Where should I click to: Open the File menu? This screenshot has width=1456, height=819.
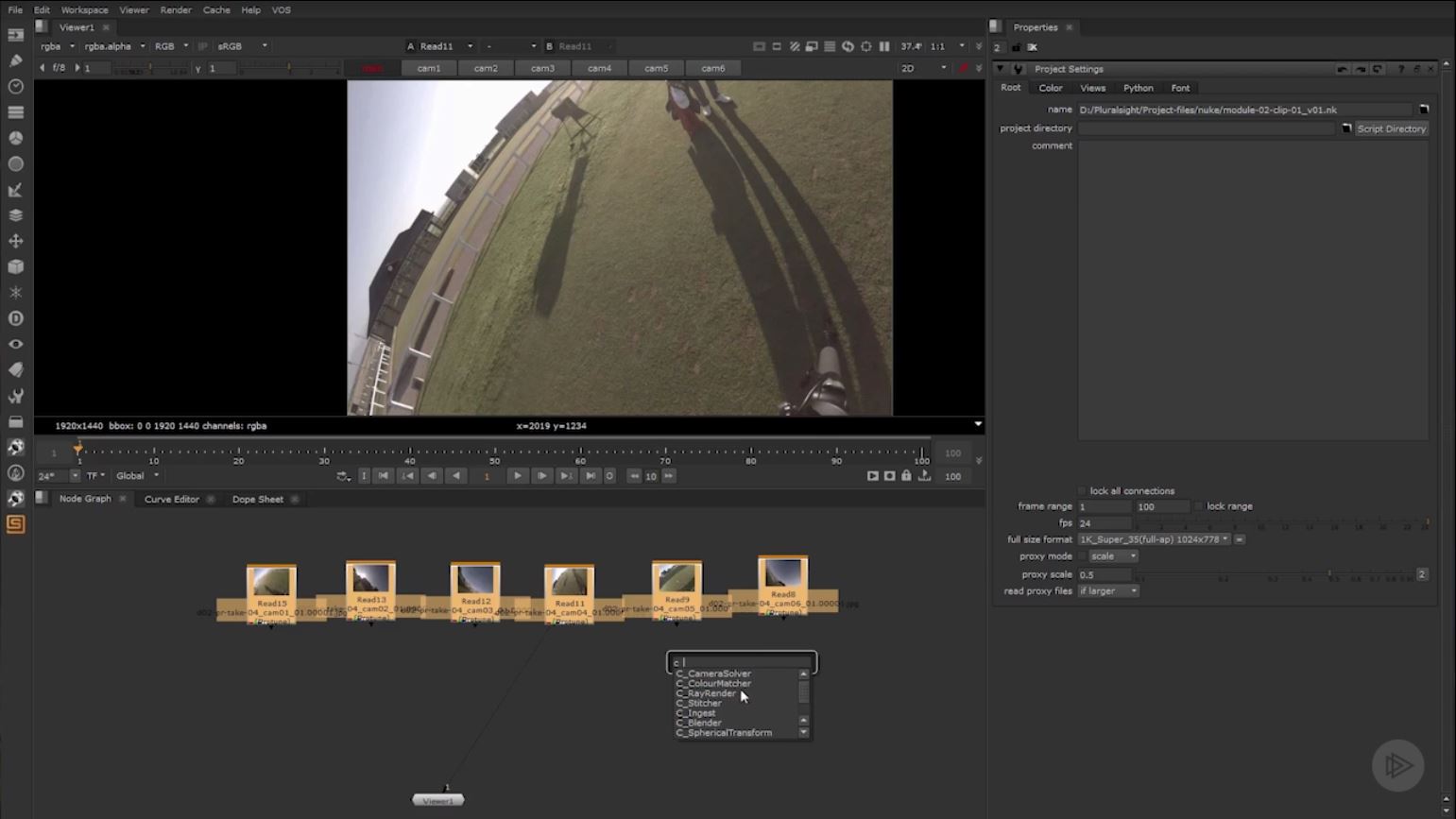coord(15,9)
